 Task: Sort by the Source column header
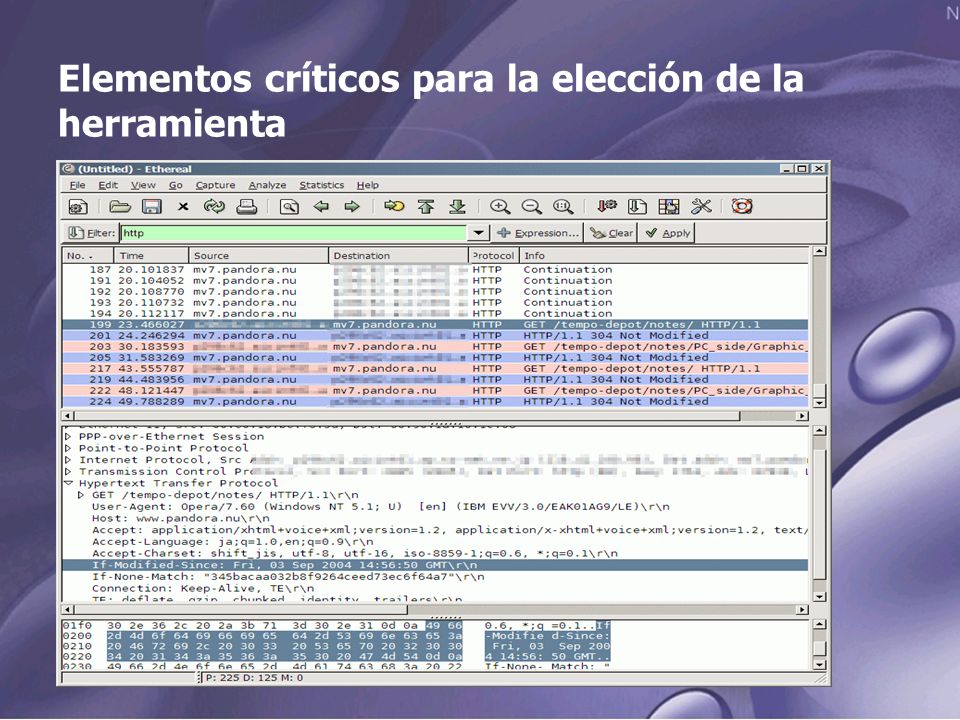[258, 256]
